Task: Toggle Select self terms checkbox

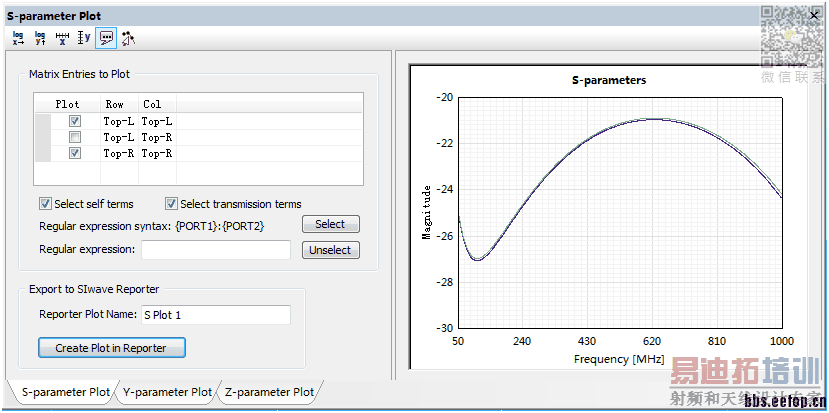Action: click(45, 204)
